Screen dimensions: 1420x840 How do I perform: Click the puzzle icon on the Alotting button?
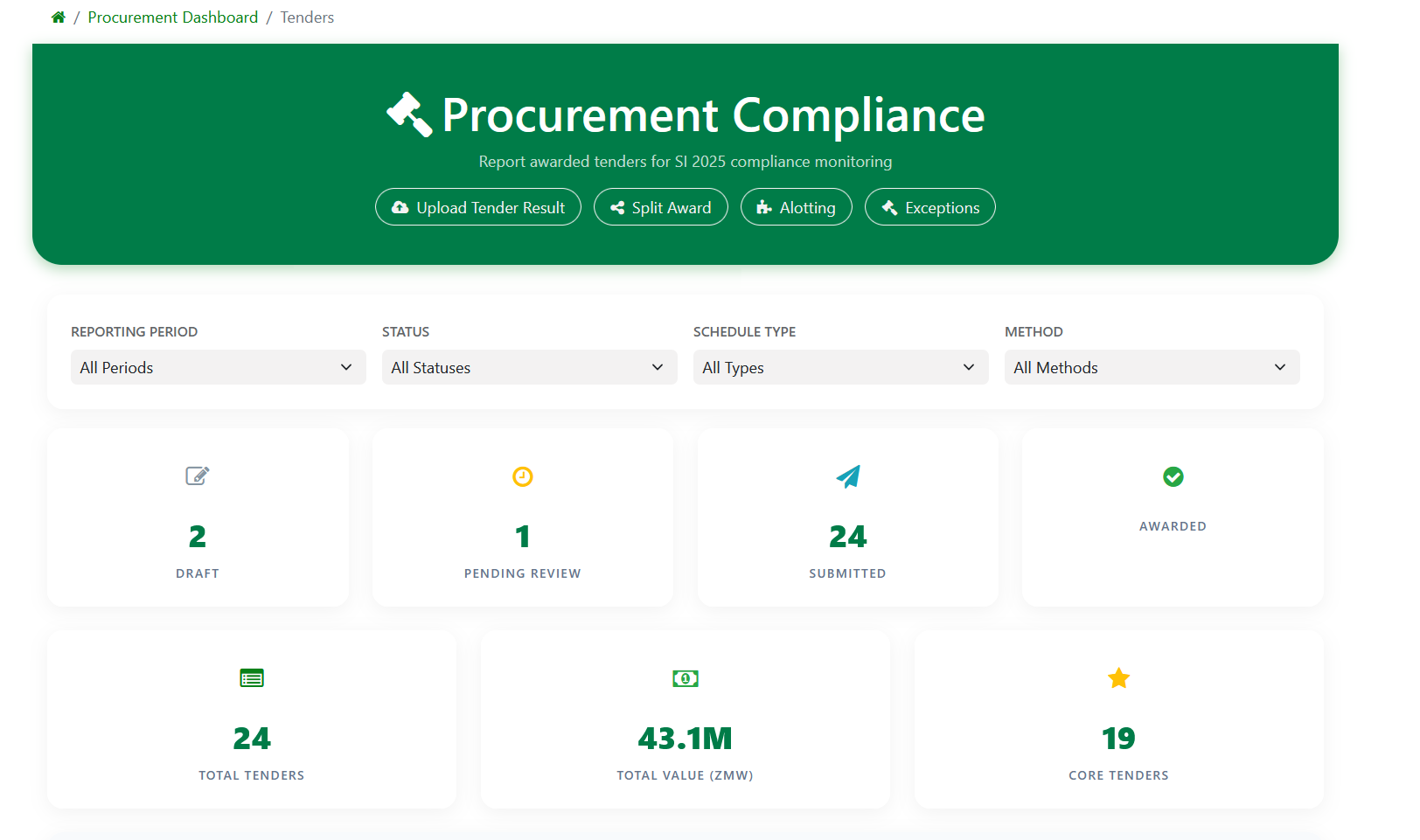[762, 207]
